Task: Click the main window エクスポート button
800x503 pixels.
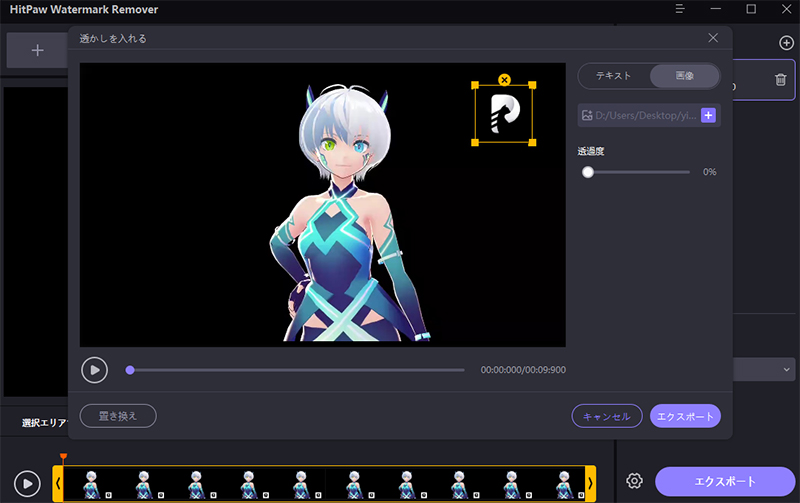Action: coord(725,481)
